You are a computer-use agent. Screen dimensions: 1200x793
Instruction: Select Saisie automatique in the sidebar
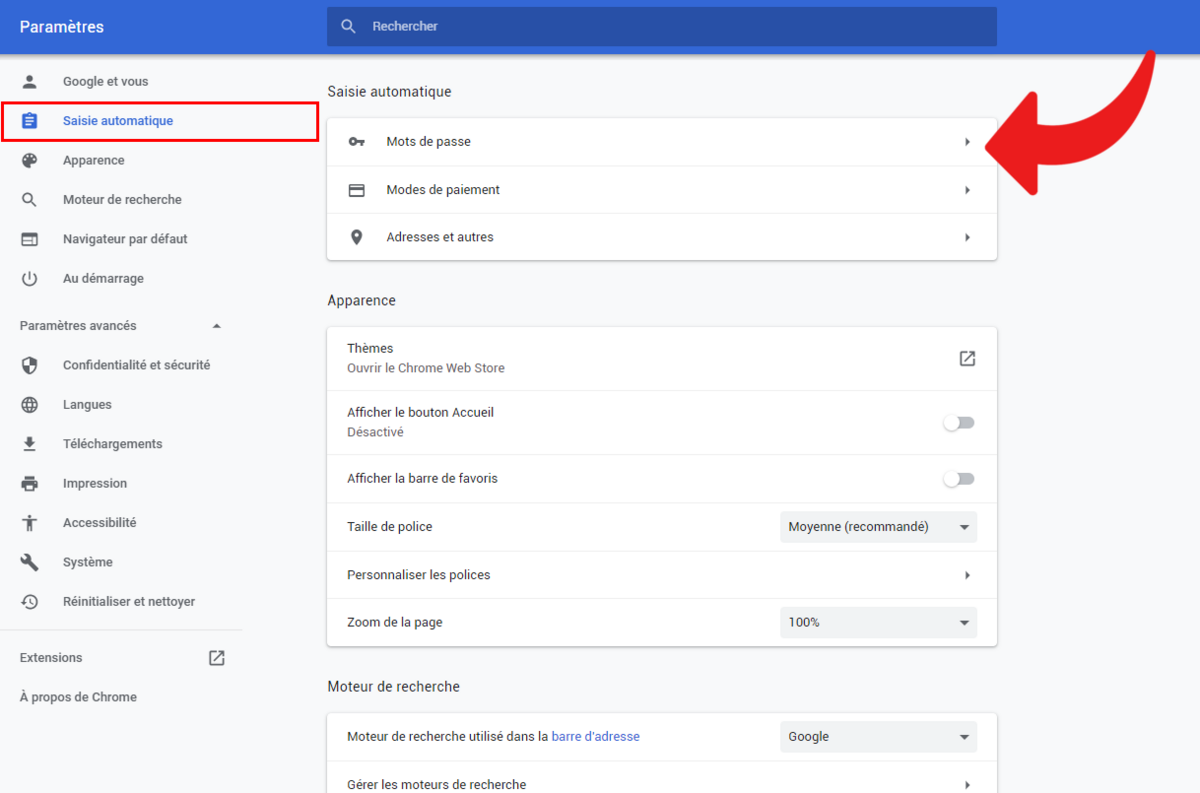(118, 121)
